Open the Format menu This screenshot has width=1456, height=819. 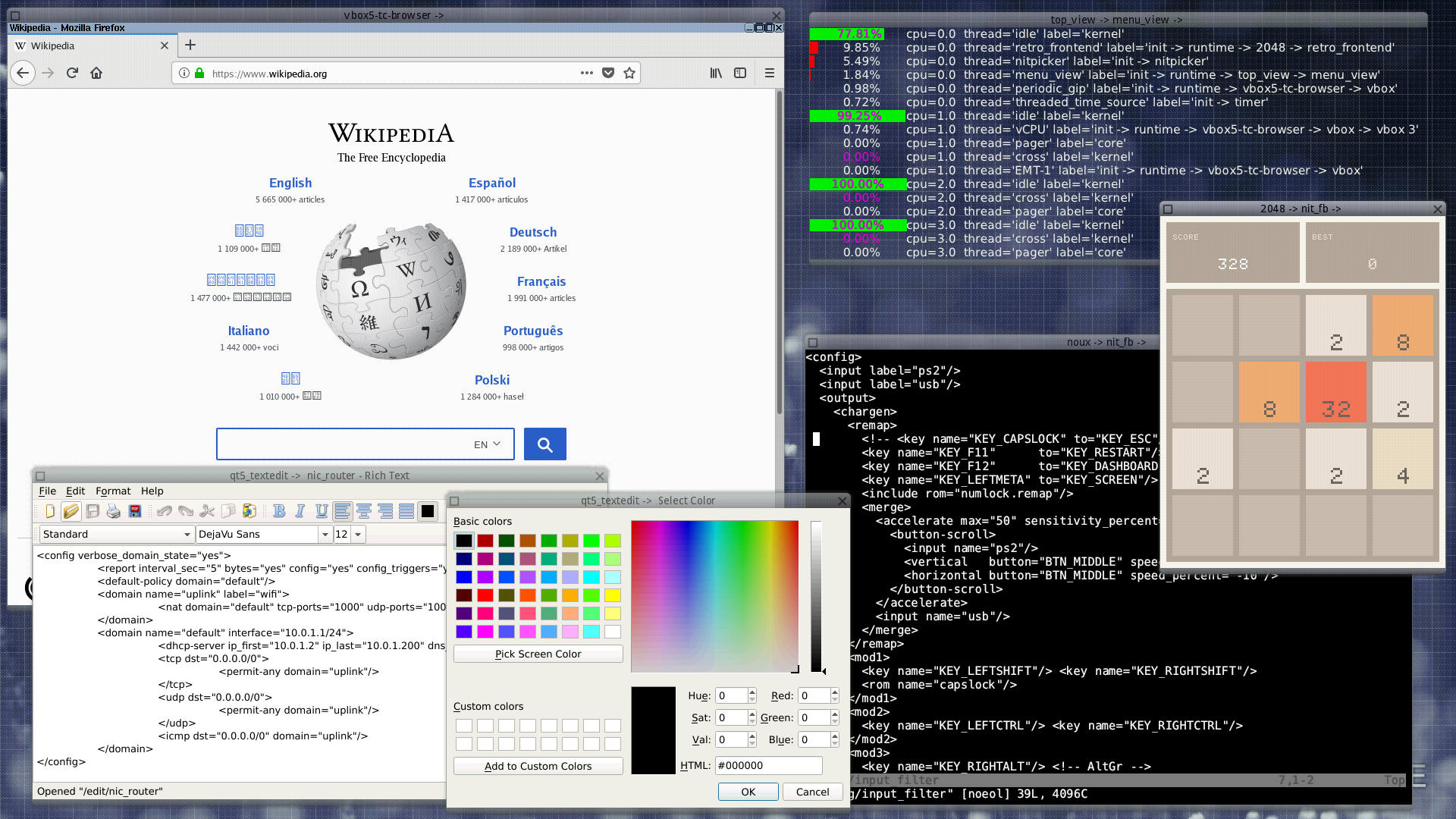(113, 491)
